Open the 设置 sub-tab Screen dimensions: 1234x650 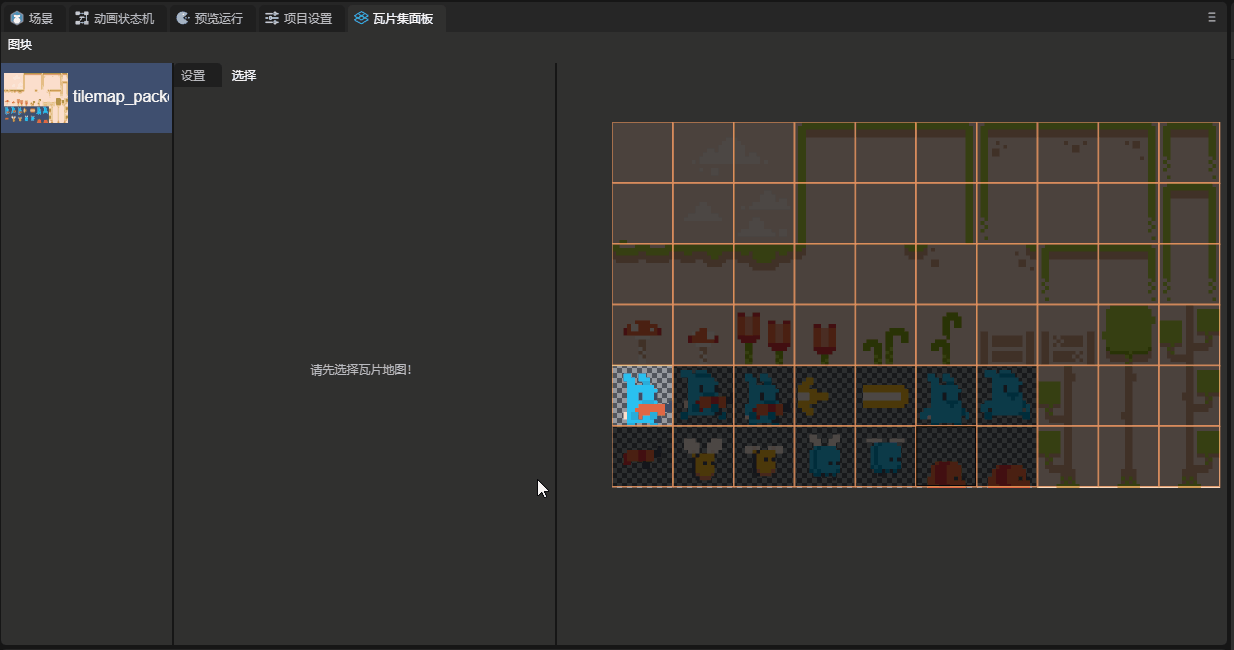point(193,76)
